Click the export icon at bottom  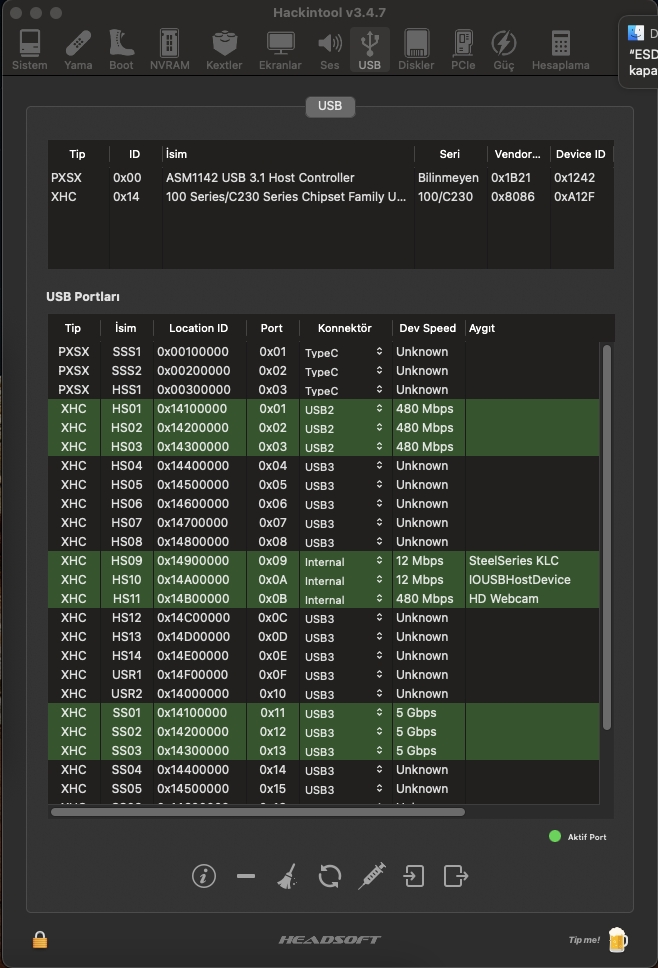point(456,876)
